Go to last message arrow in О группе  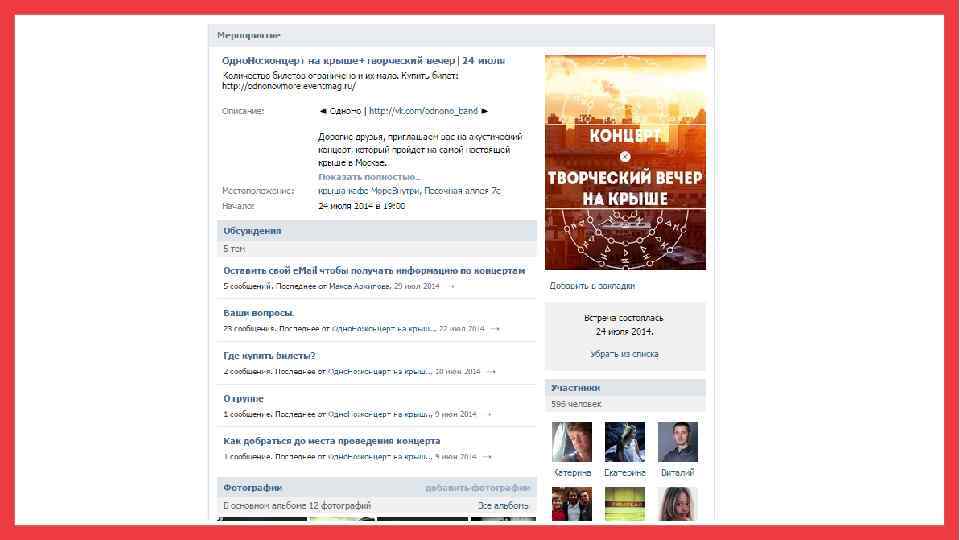pos(488,414)
